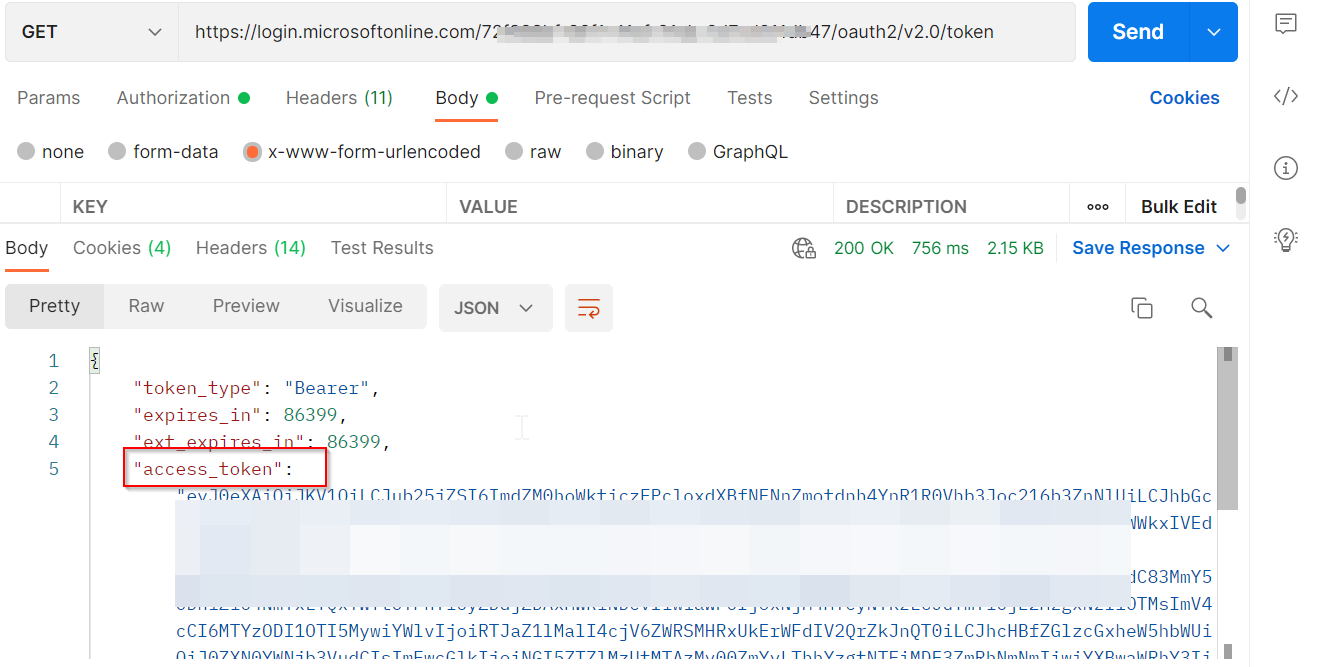The image size is (1317, 667).
Task: Select the none body type
Action: coord(27,152)
